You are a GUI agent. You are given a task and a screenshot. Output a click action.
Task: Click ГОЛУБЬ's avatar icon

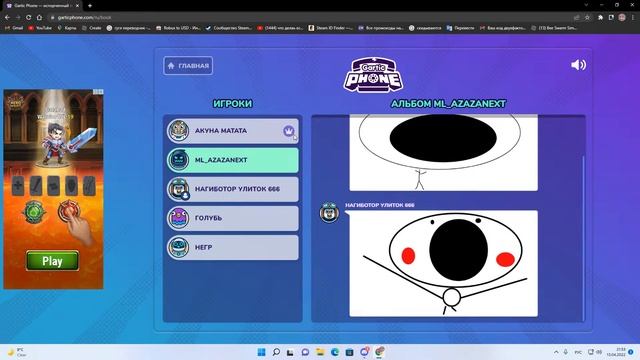point(179,218)
